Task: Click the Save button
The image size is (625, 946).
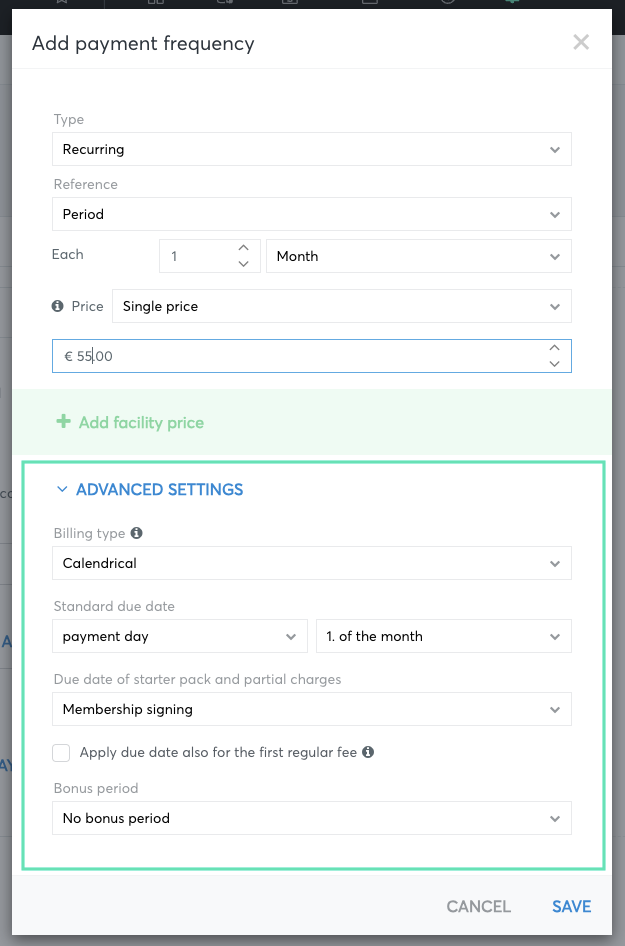Action: 571,906
